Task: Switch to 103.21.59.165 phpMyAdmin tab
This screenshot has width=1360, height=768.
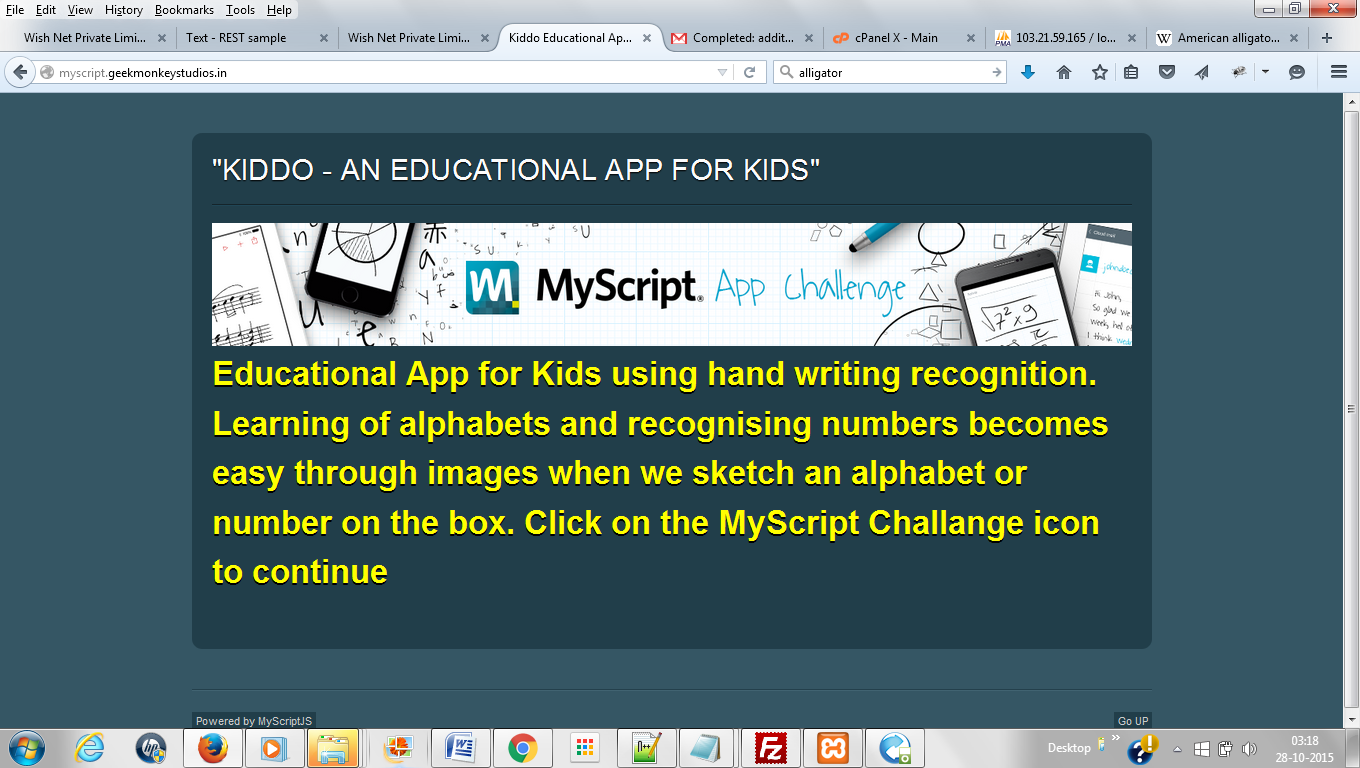Action: click(x=1066, y=38)
